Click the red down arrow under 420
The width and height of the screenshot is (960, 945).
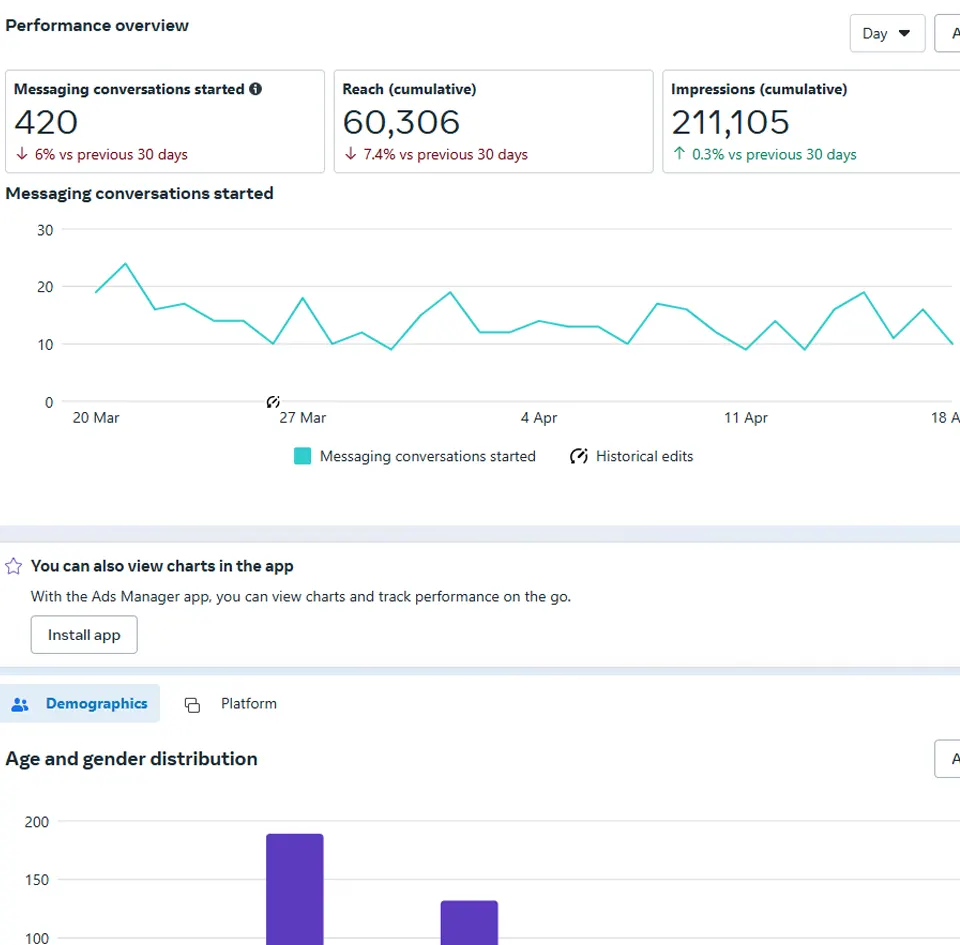coord(21,155)
